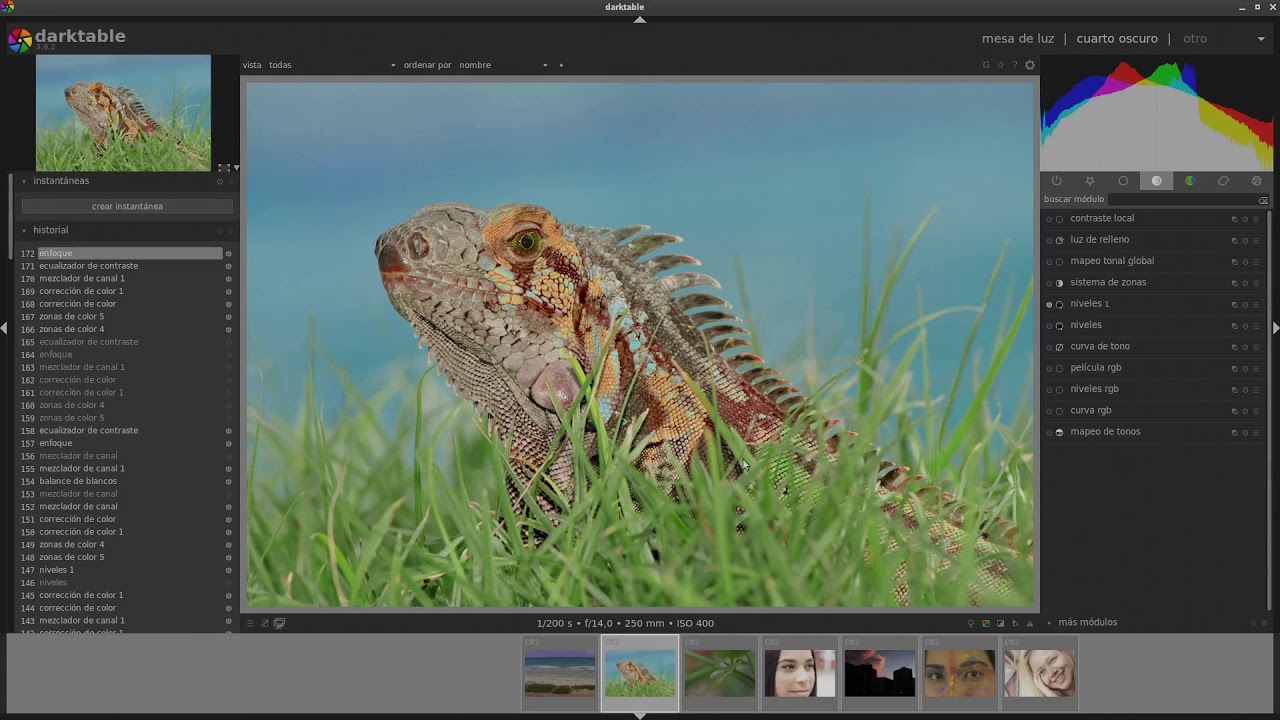
Task: Switch to mesa de luz view
Action: click(x=1018, y=39)
